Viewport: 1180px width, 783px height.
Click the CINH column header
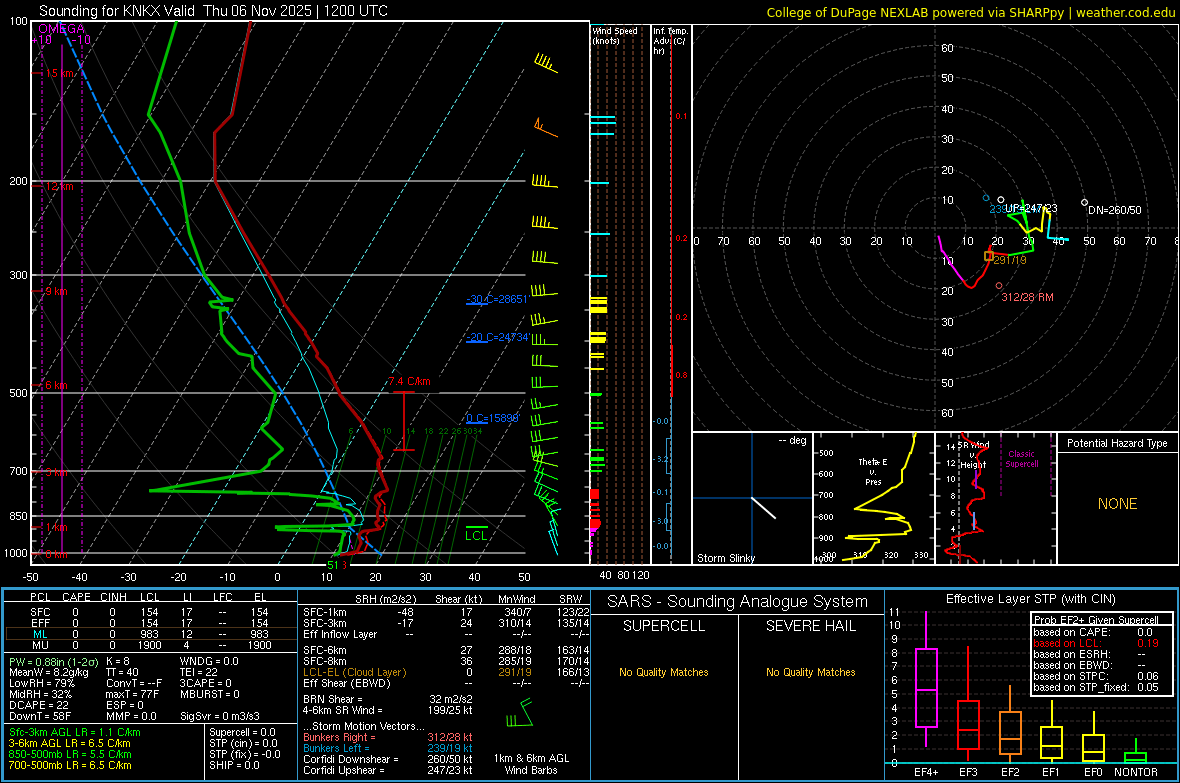pyautogui.click(x=113, y=597)
